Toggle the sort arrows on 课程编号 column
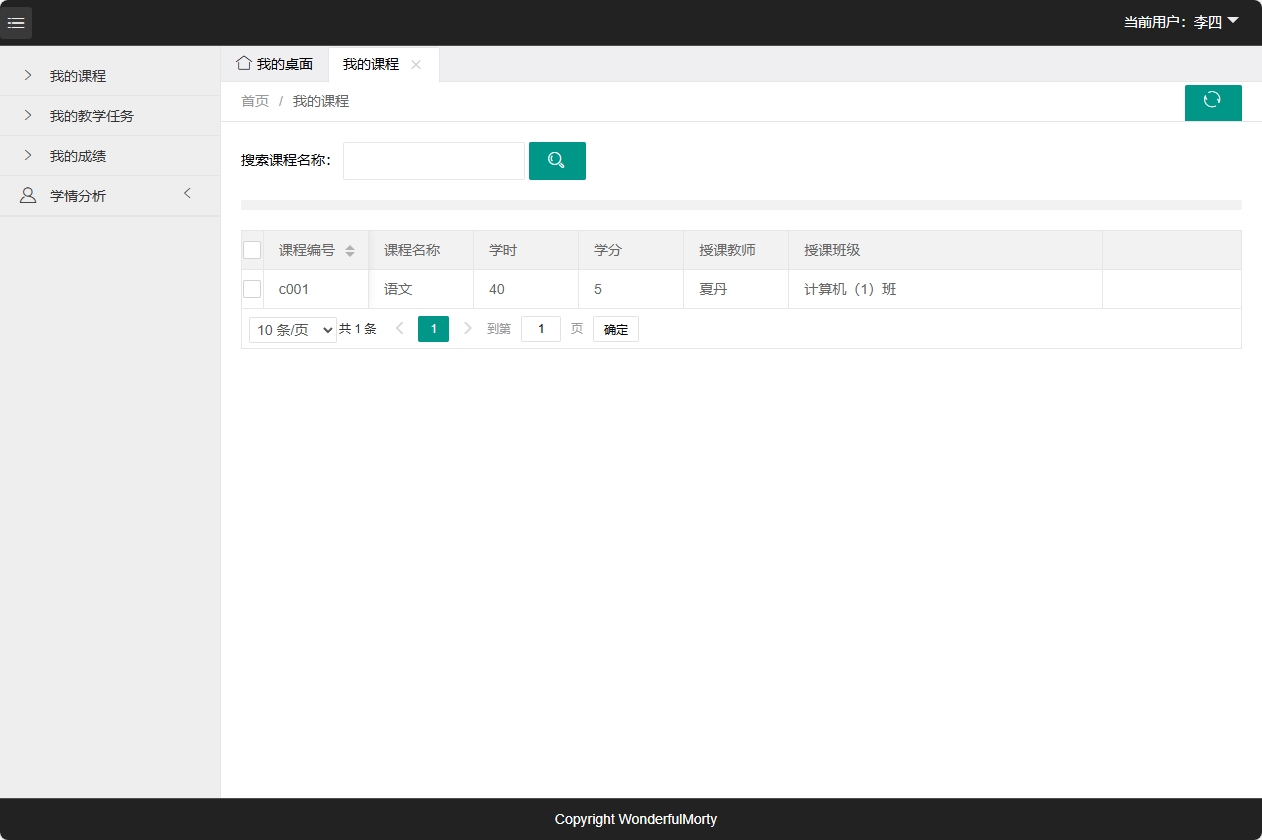1262x840 pixels. [349, 250]
